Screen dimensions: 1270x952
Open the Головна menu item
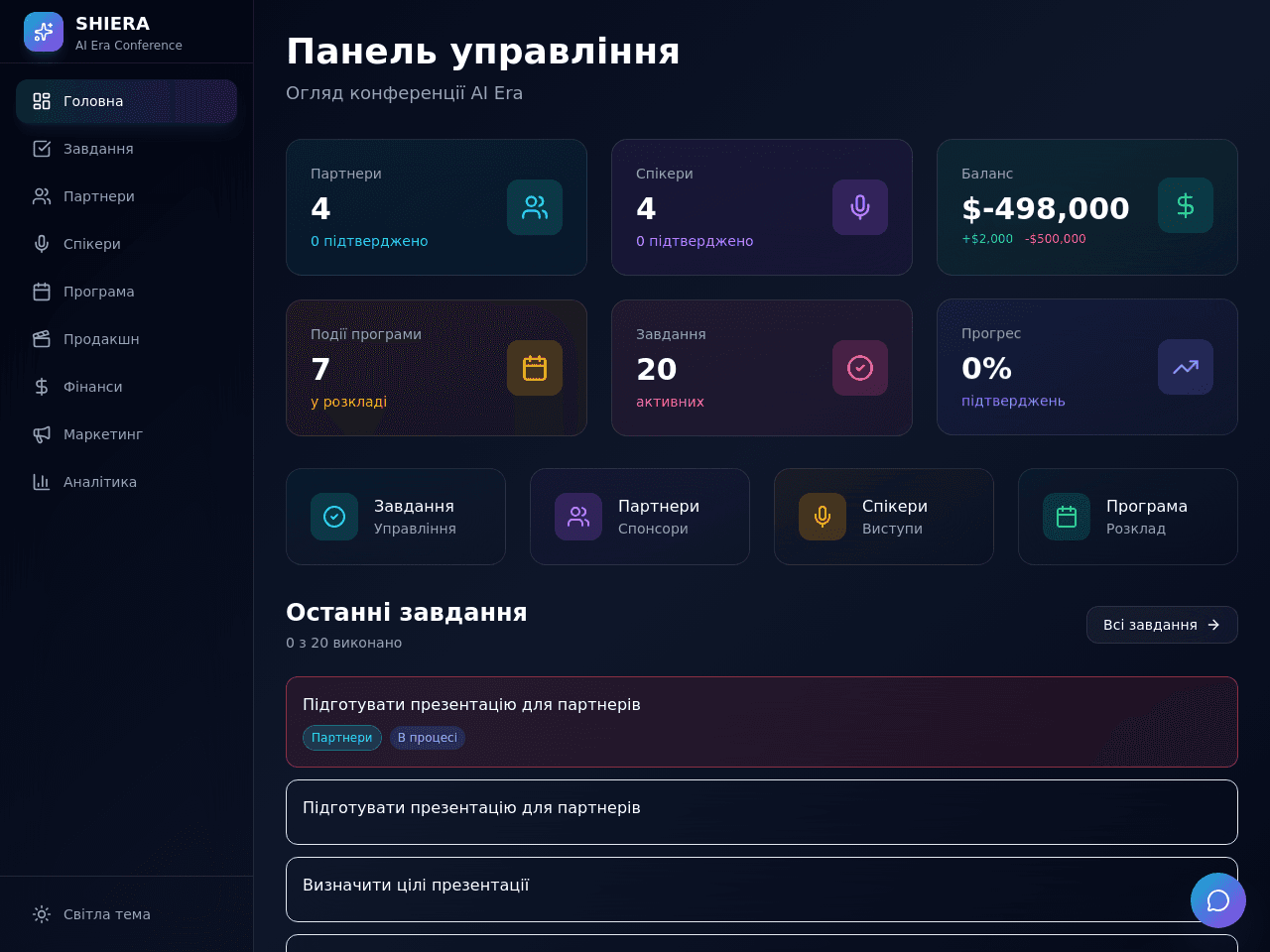point(126,101)
